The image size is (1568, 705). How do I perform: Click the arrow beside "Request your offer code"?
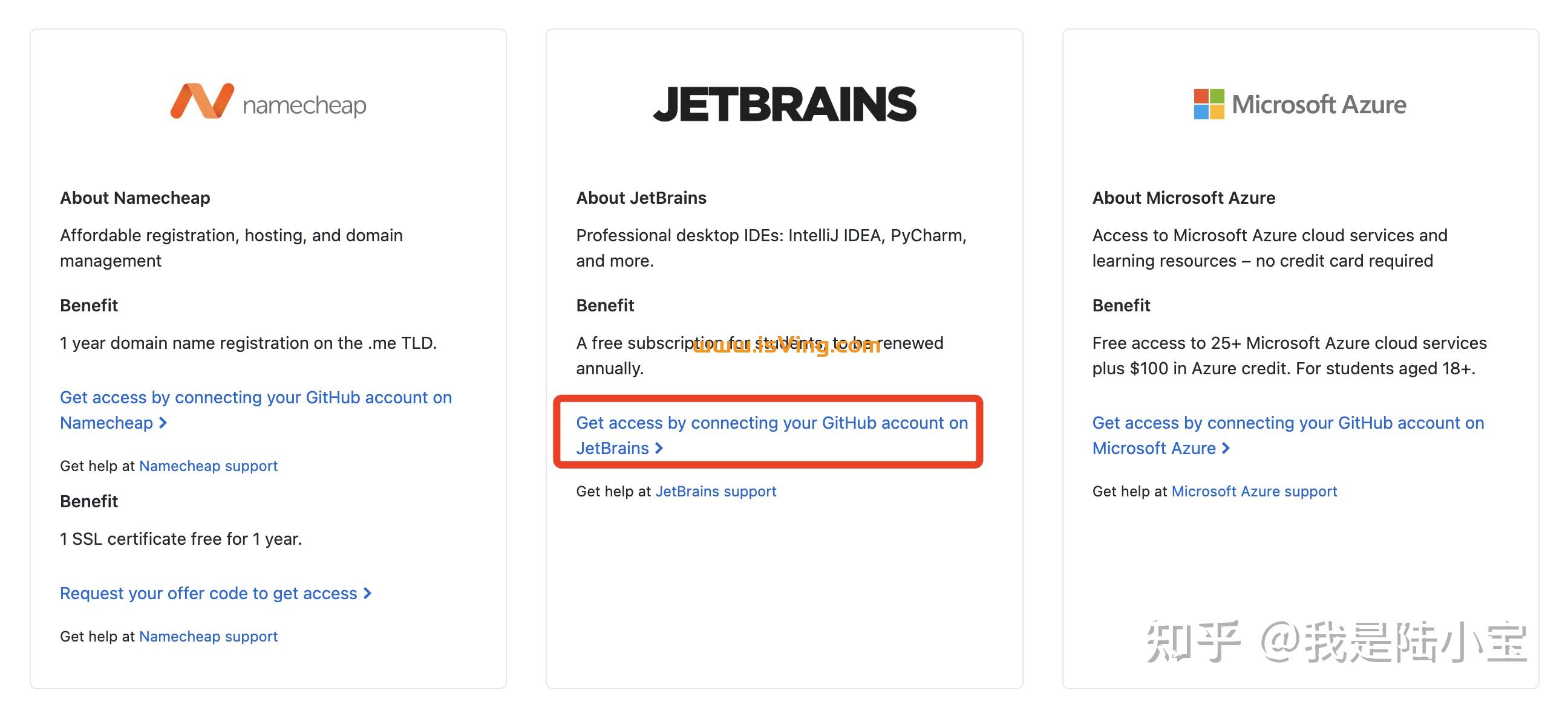click(366, 593)
